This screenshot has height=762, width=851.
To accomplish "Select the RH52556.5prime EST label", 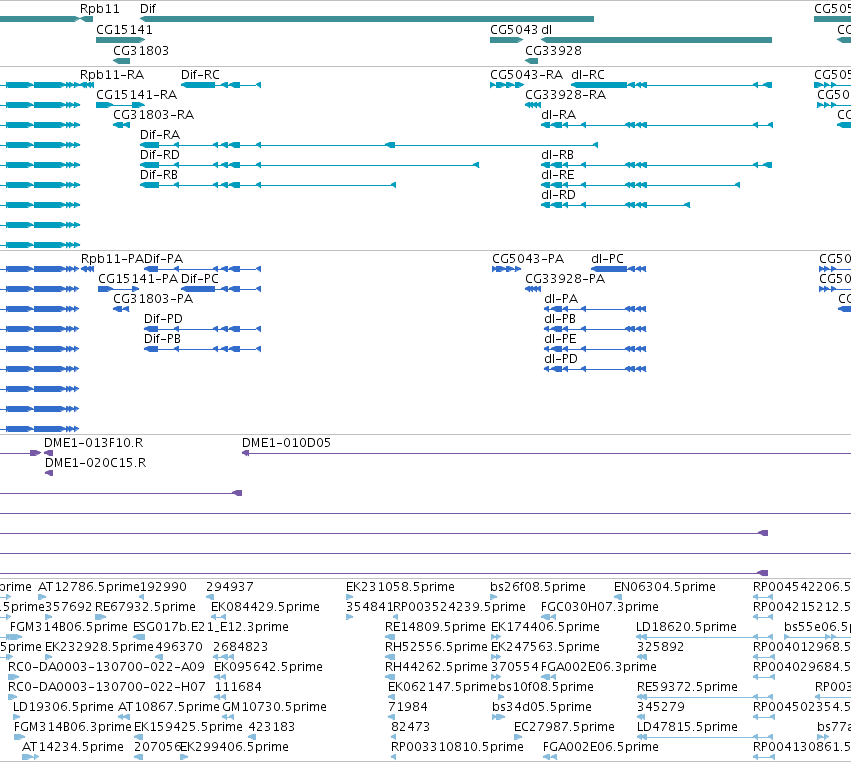I will tap(436, 647).
